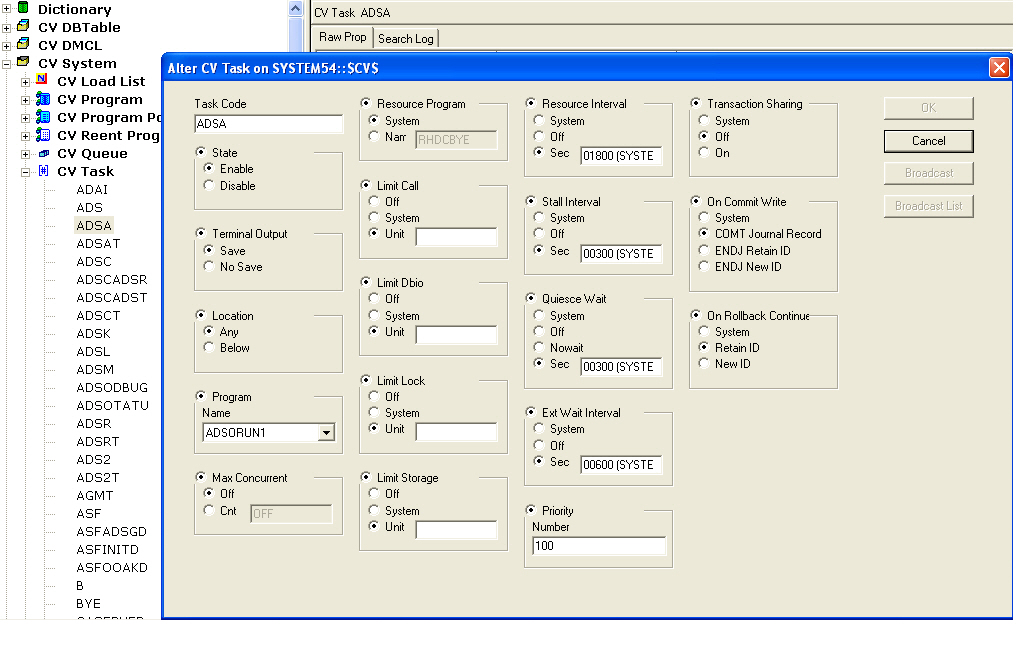This screenshot has height=650, width=1024.
Task: Set Stall Interval to Off
Action: [539, 233]
